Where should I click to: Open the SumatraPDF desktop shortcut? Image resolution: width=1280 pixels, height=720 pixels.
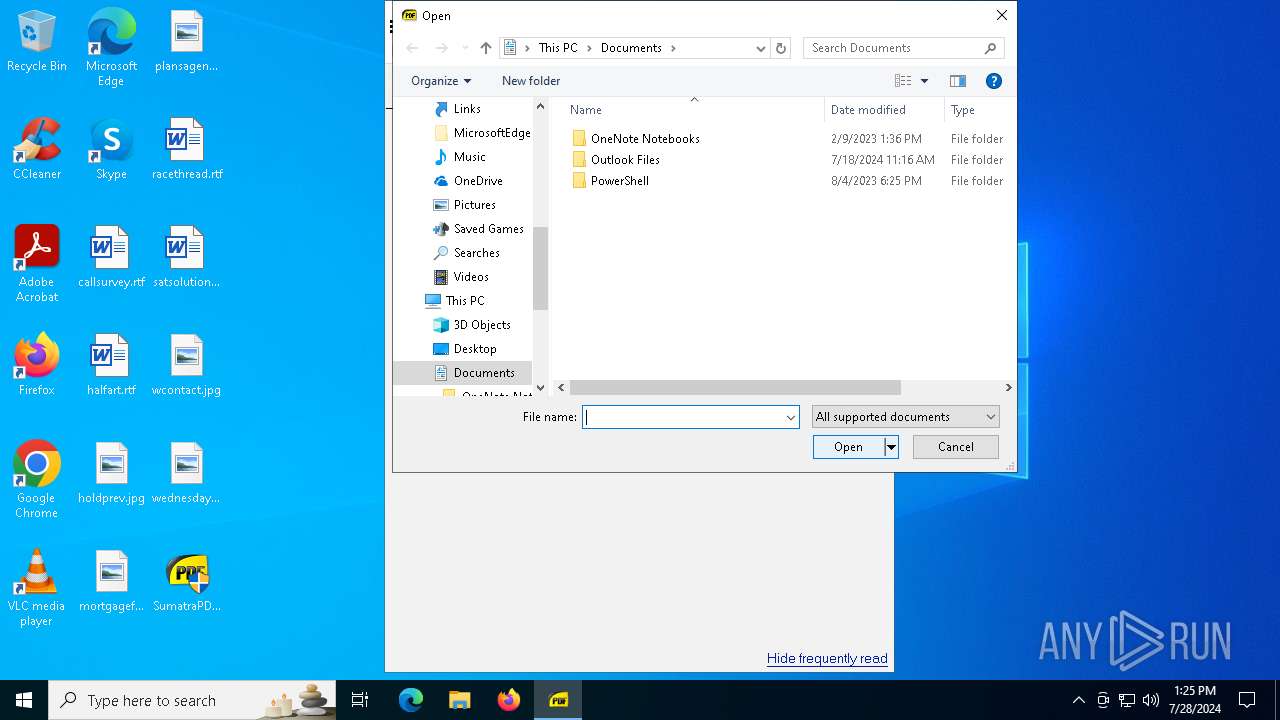186,582
